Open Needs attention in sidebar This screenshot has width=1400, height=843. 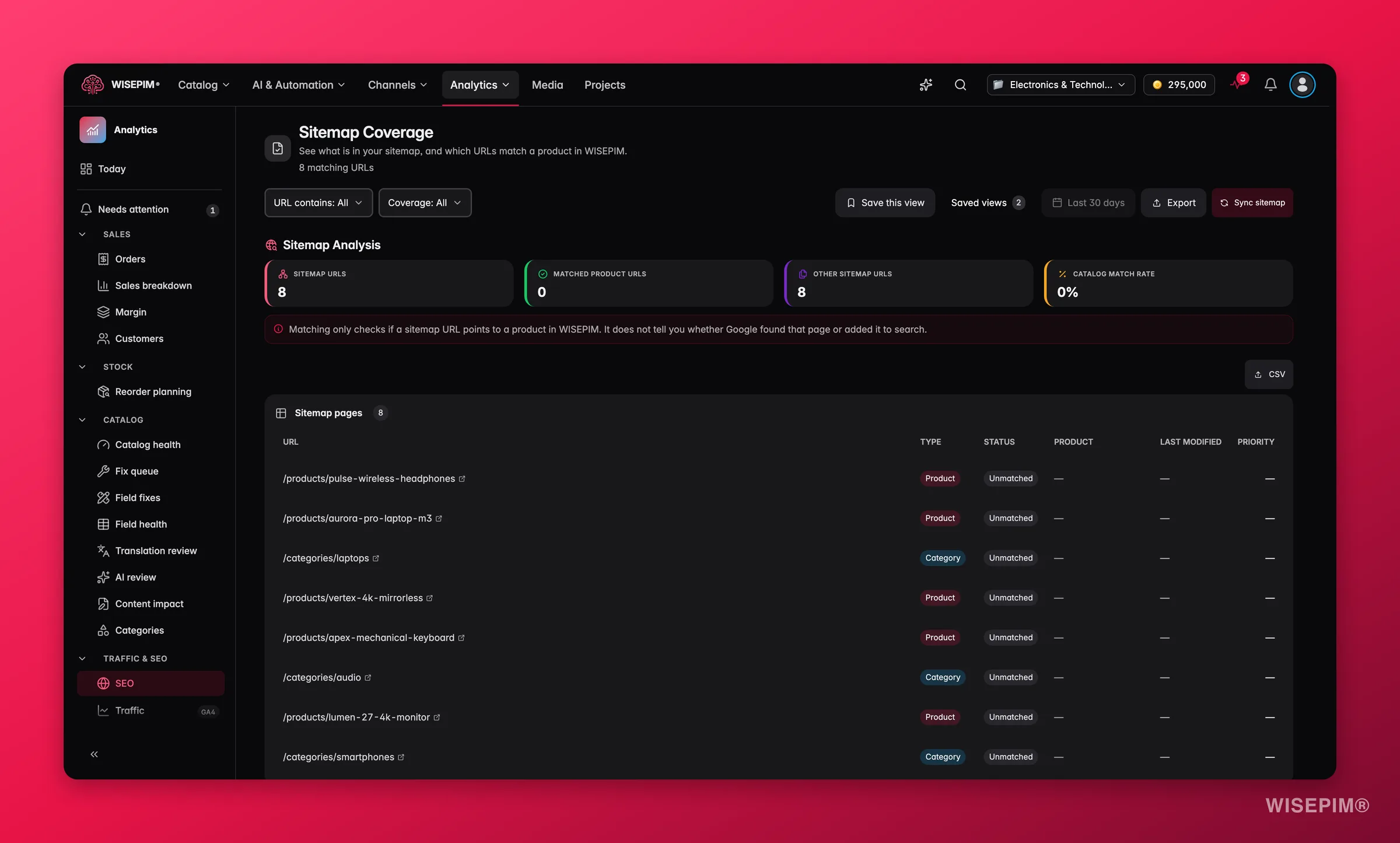[150, 209]
